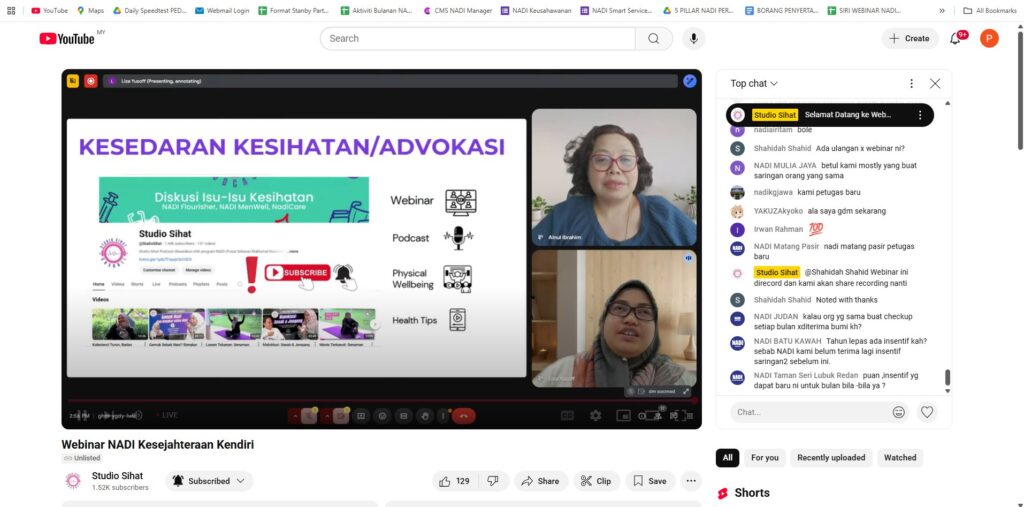Expand the Top chat mode dropdown
This screenshot has width=1024, height=507.
754,84
